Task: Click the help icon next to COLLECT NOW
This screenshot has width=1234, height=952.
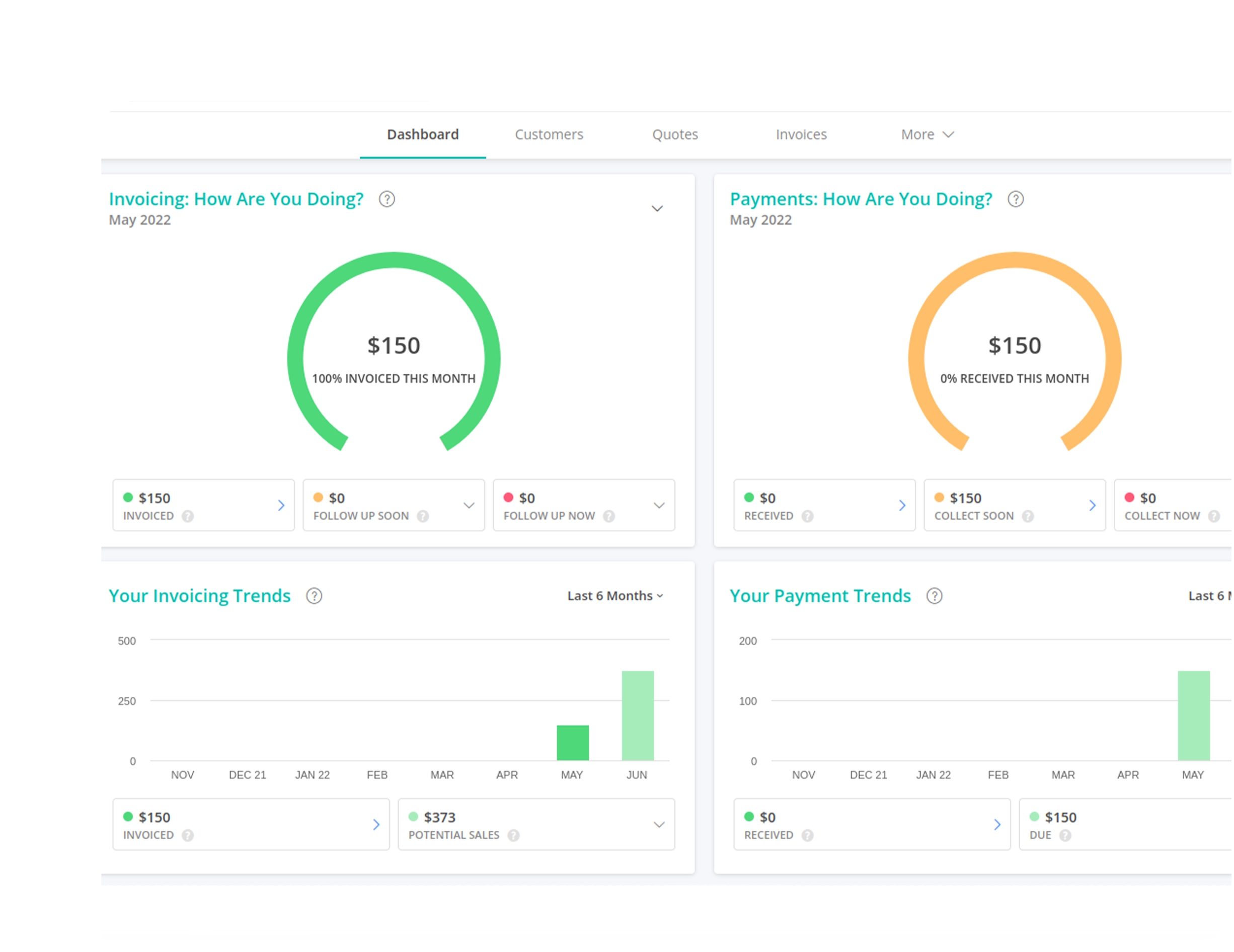Action: pyautogui.click(x=1214, y=516)
